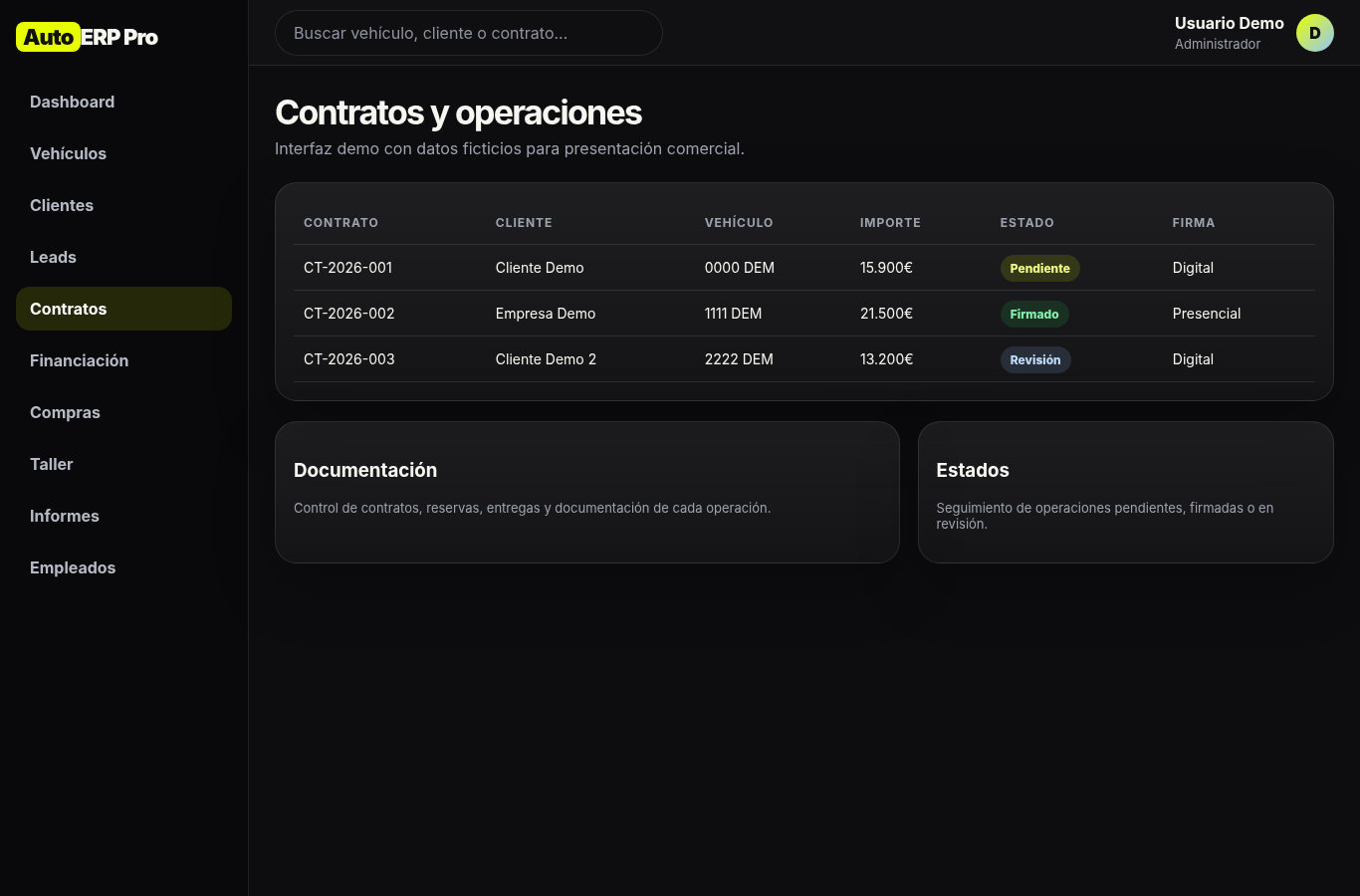Click the Revisión status badge
Image resolution: width=1360 pixels, height=896 pixels.
point(1035,359)
